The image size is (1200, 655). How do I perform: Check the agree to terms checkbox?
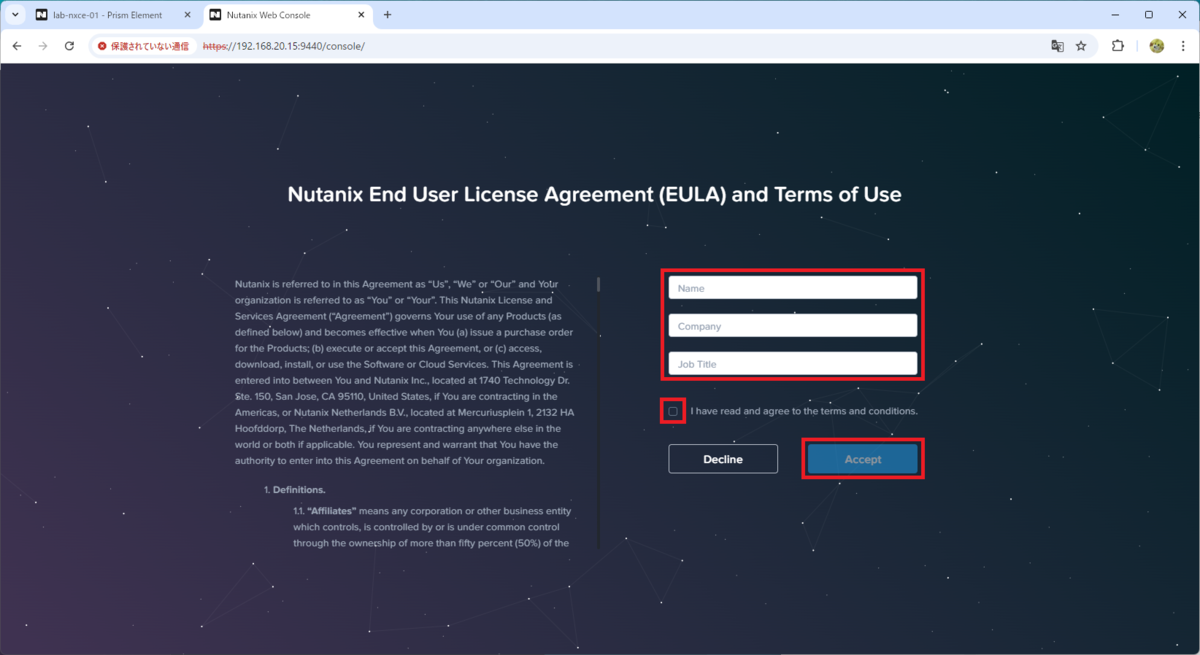pos(673,411)
